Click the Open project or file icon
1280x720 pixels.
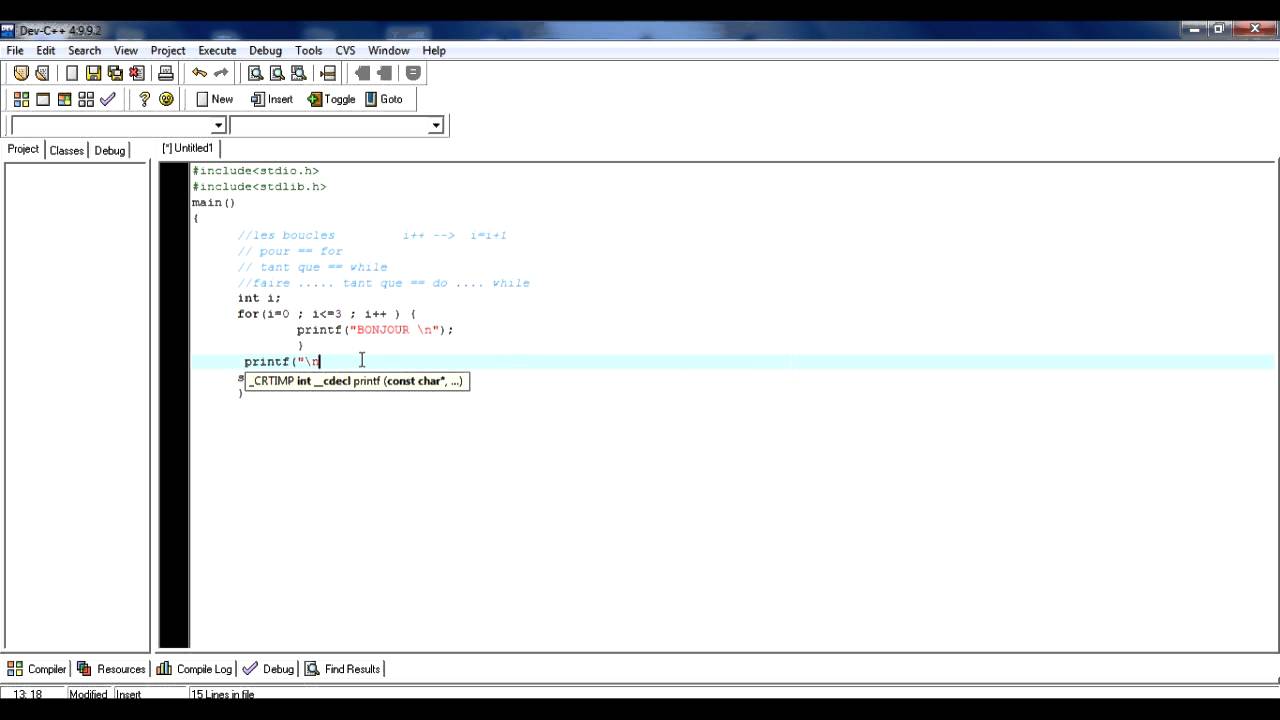click(42, 73)
